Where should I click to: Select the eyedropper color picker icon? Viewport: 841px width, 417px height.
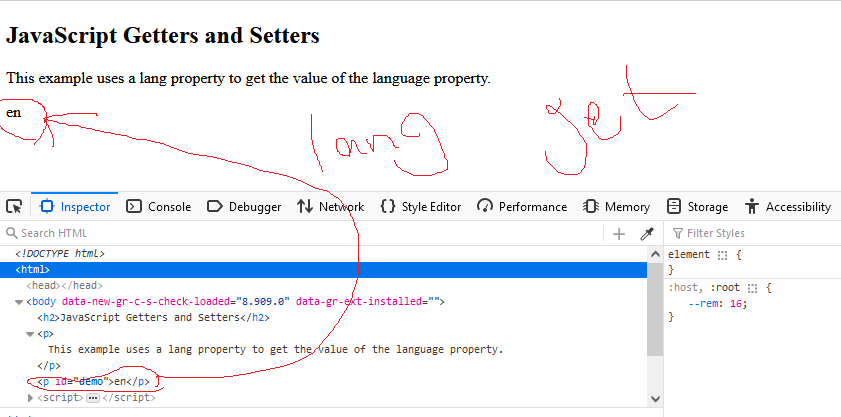(x=647, y=233)
